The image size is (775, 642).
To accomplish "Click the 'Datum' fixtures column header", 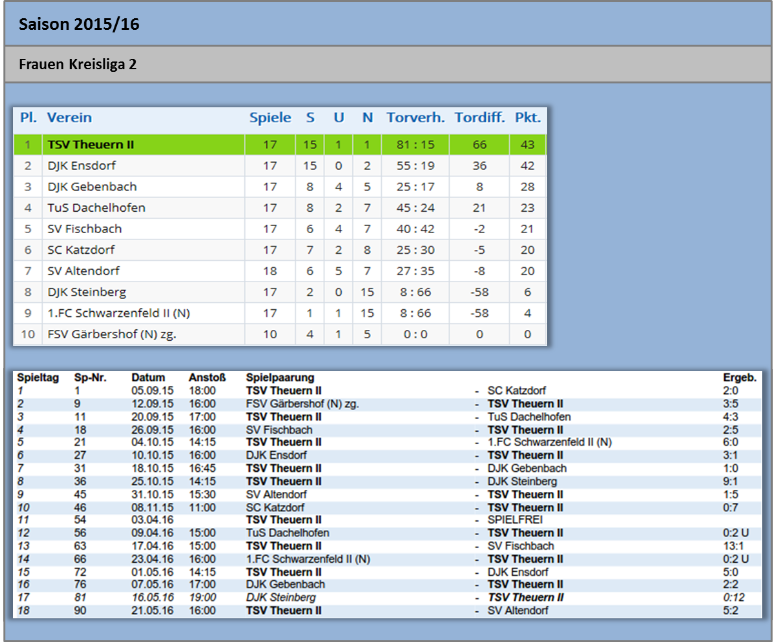I will [x=148, y=378].
